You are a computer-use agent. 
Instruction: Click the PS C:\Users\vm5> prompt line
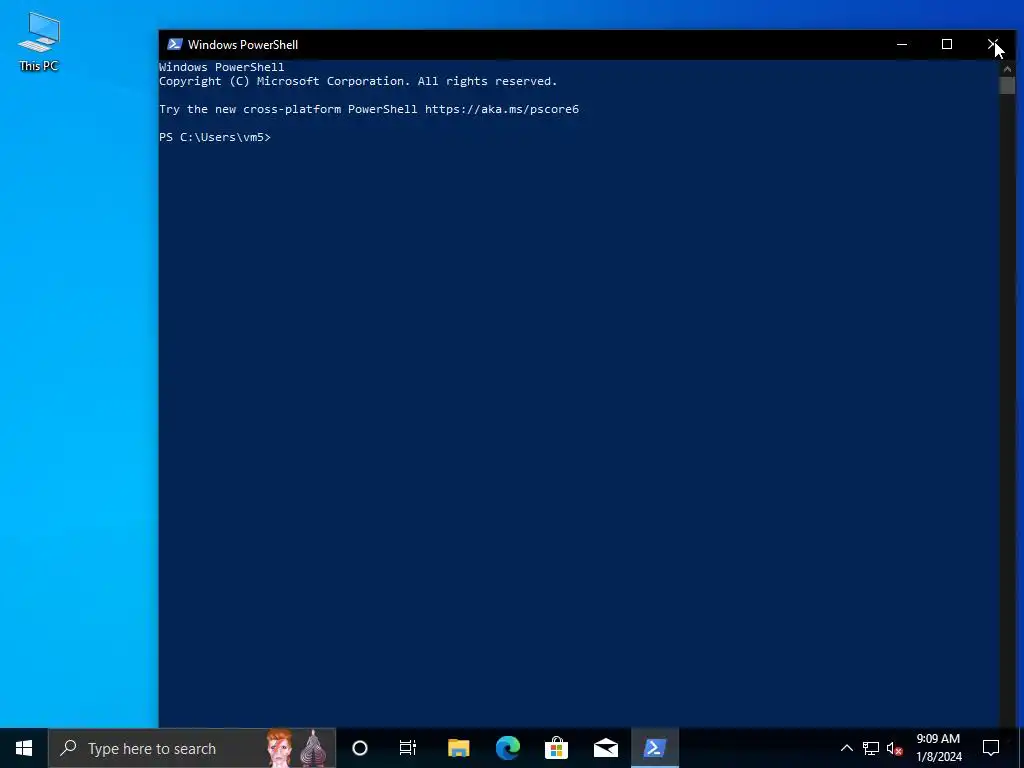click(215, 137)
